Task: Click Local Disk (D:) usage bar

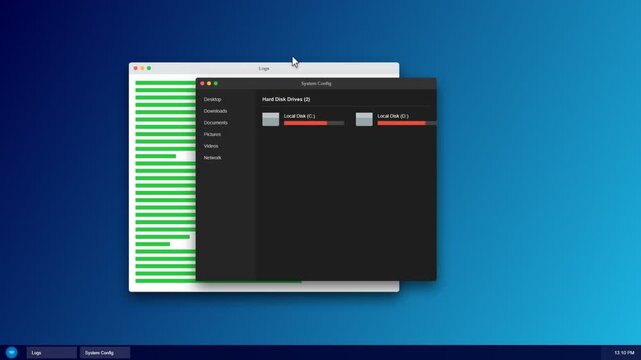Action: pos(407,123)
